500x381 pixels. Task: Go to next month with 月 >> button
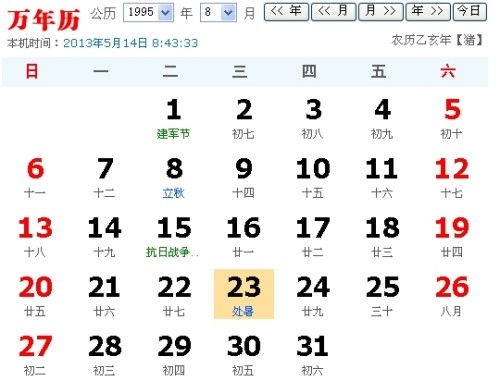click(381, 12)
